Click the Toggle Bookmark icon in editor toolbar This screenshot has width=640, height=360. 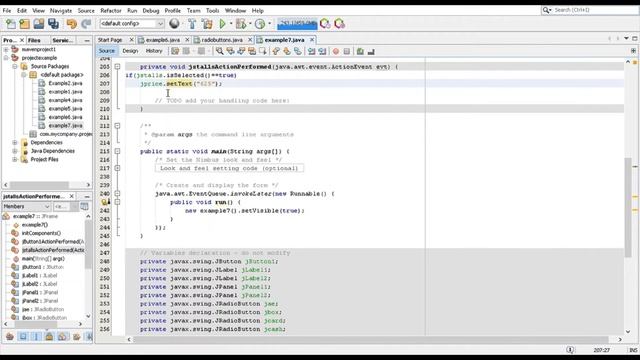point(298,51)
